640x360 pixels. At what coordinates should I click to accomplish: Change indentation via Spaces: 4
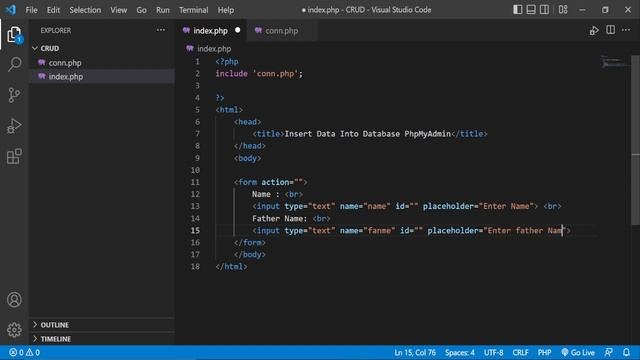[x=460, y=352]
